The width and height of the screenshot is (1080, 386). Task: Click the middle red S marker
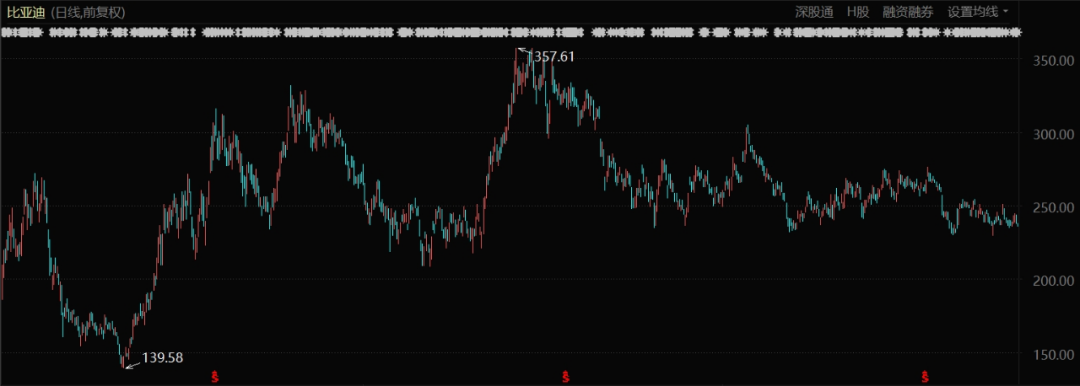(x=565, y=376)
